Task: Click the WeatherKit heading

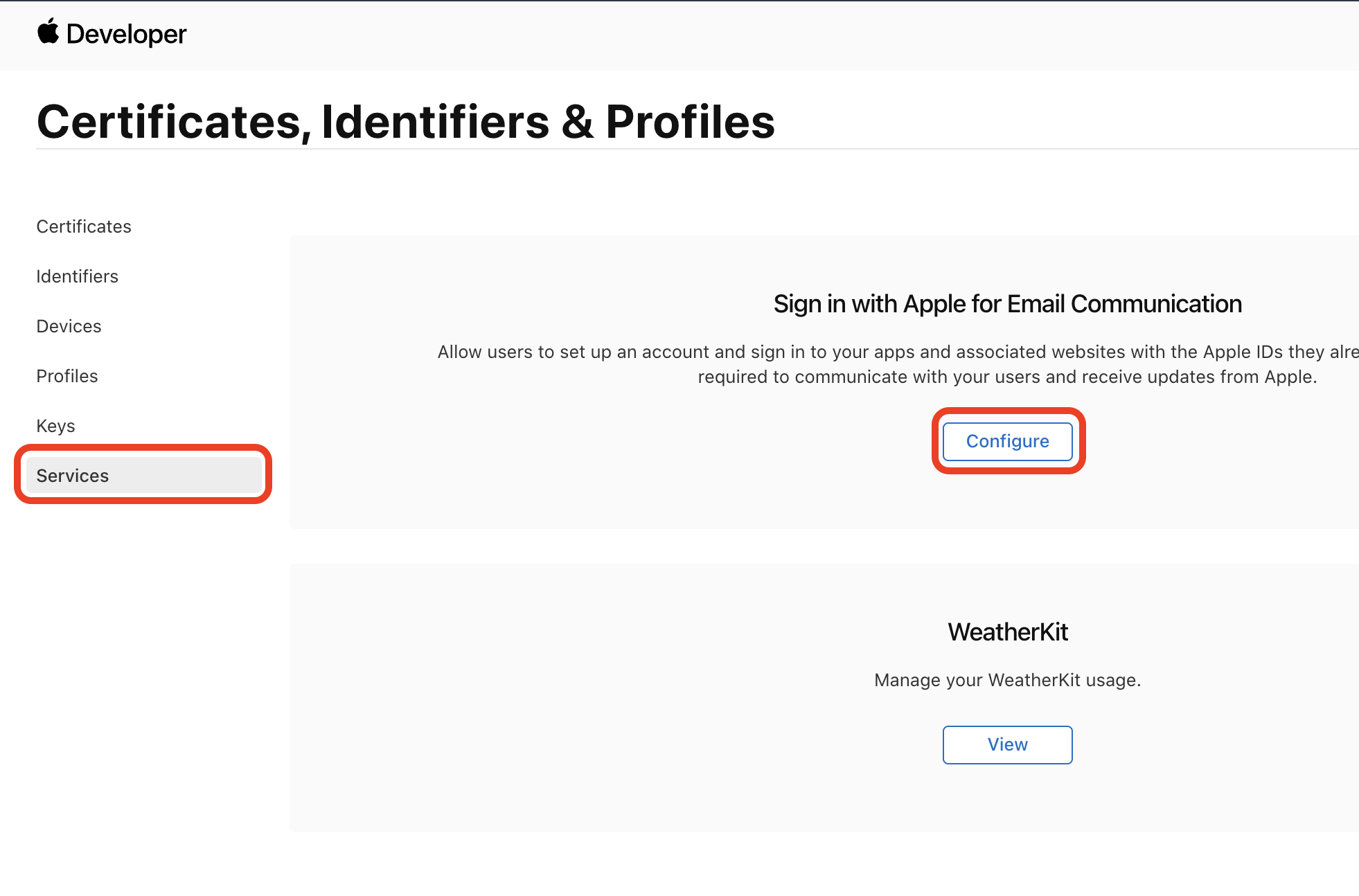Action: point(1007,632)
